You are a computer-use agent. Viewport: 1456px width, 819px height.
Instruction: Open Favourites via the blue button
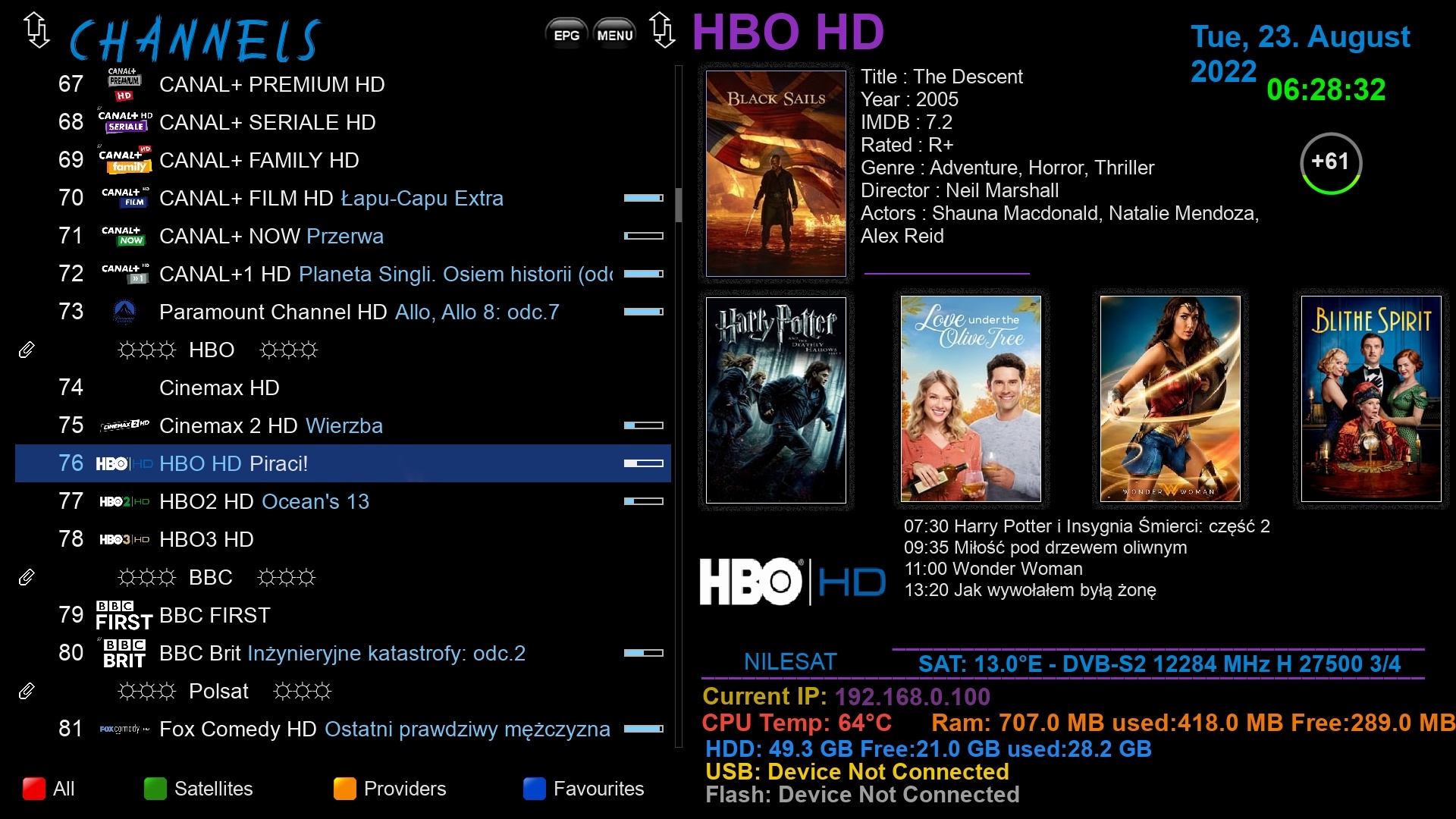tap(583, 789)
